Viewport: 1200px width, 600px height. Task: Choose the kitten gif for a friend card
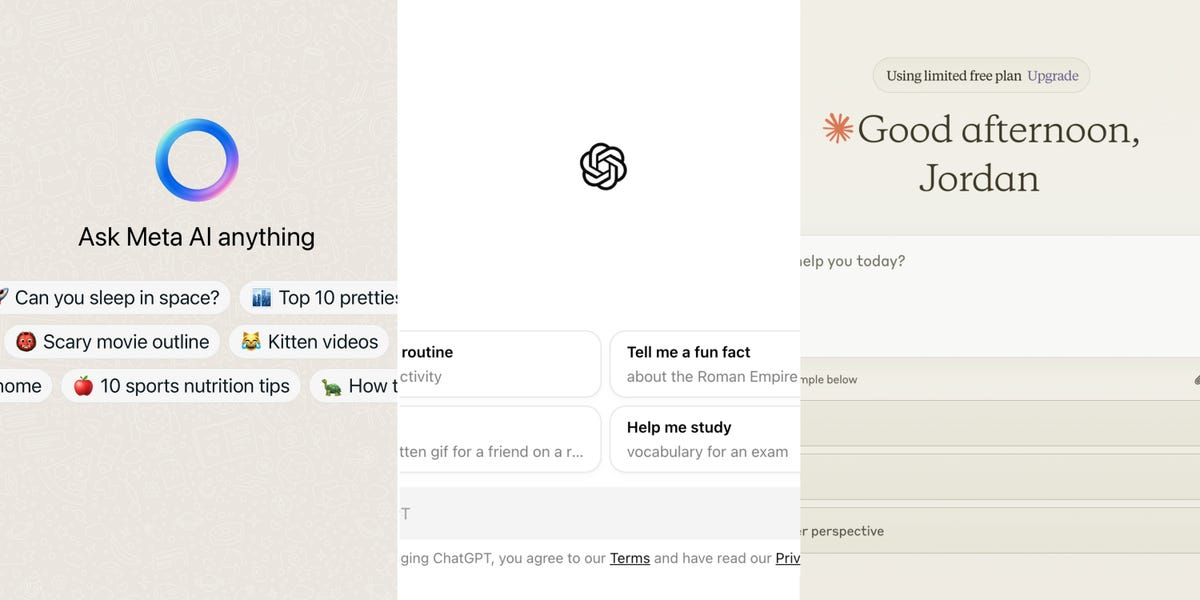tap(499, 439)
